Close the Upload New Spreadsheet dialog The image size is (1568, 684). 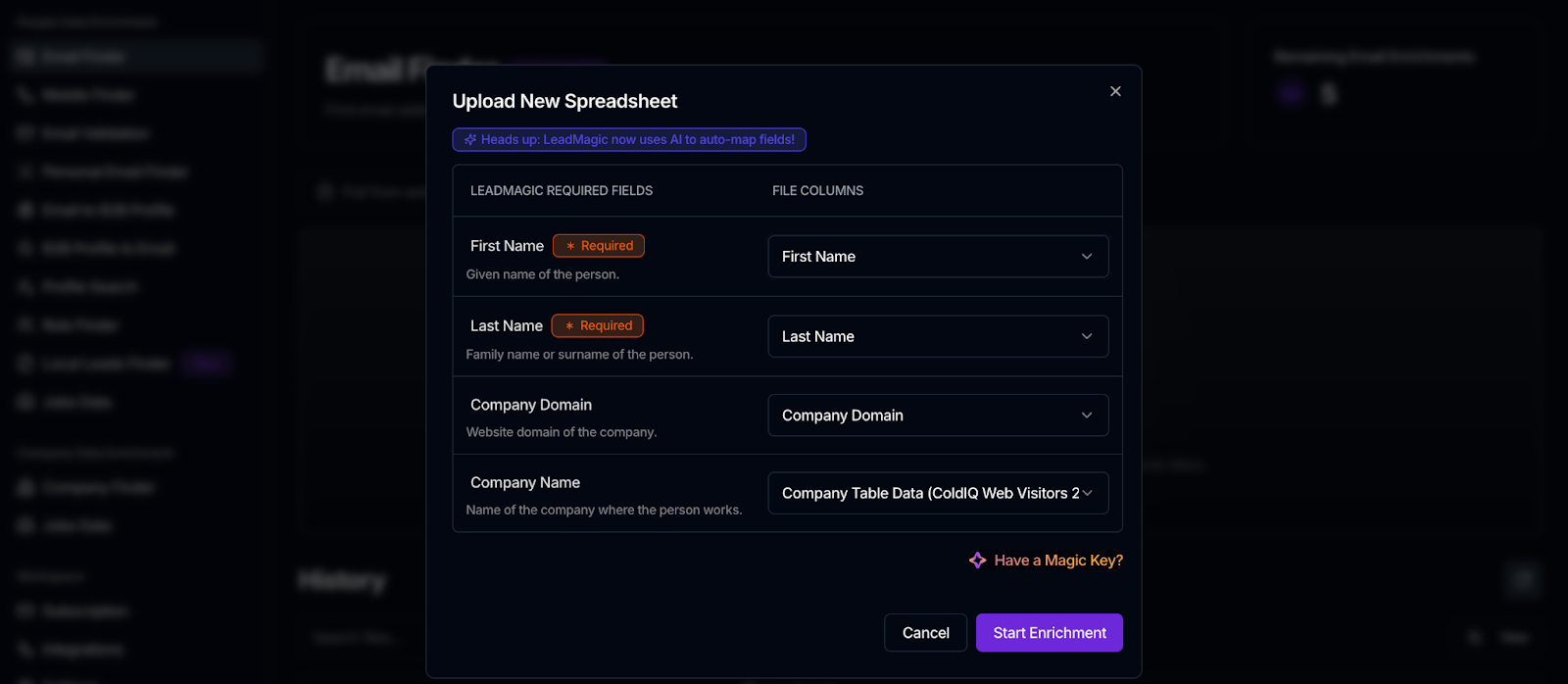[x=1115, y=91]
